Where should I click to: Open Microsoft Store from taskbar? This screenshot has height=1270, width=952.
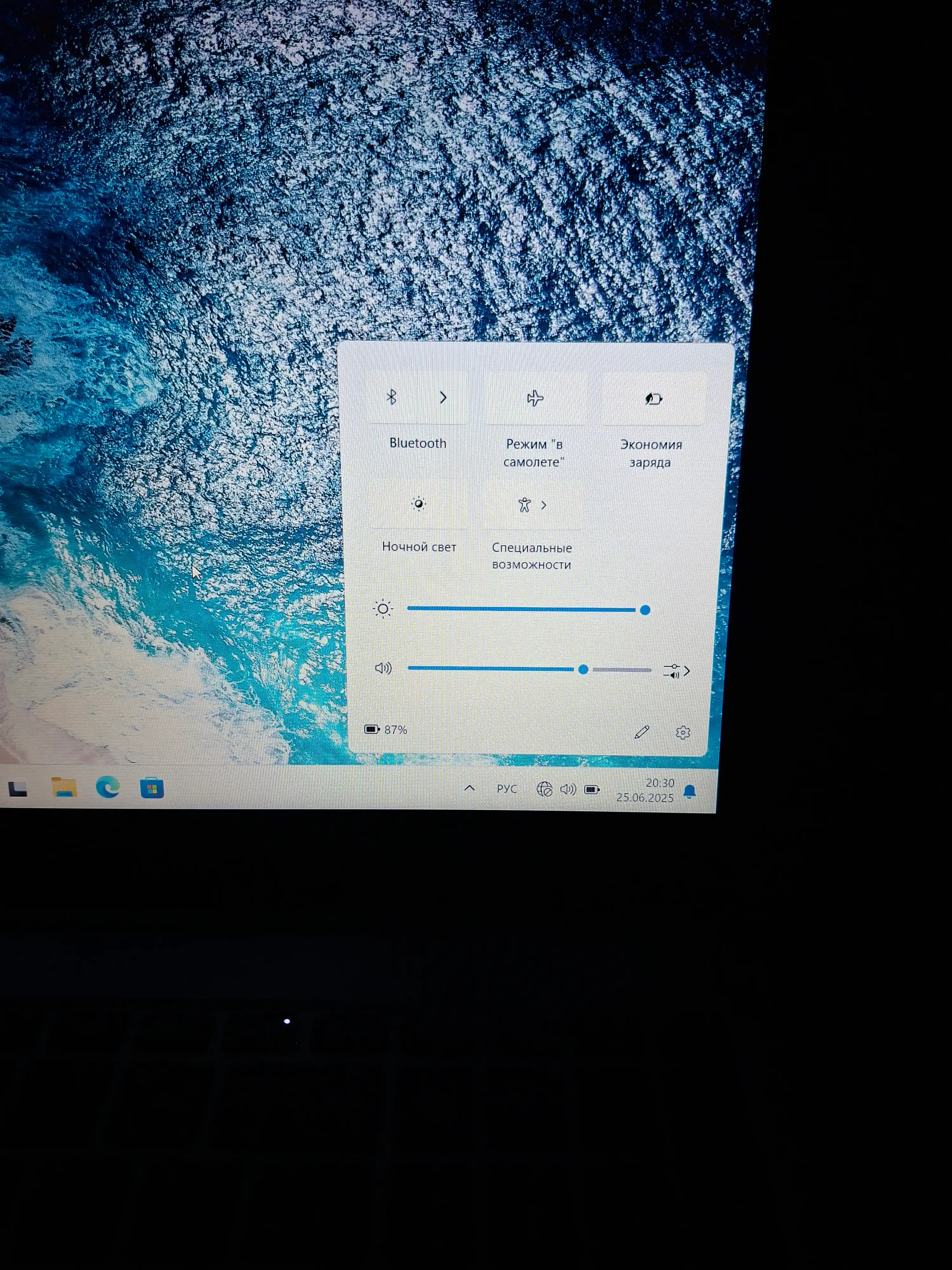point(152,788)
